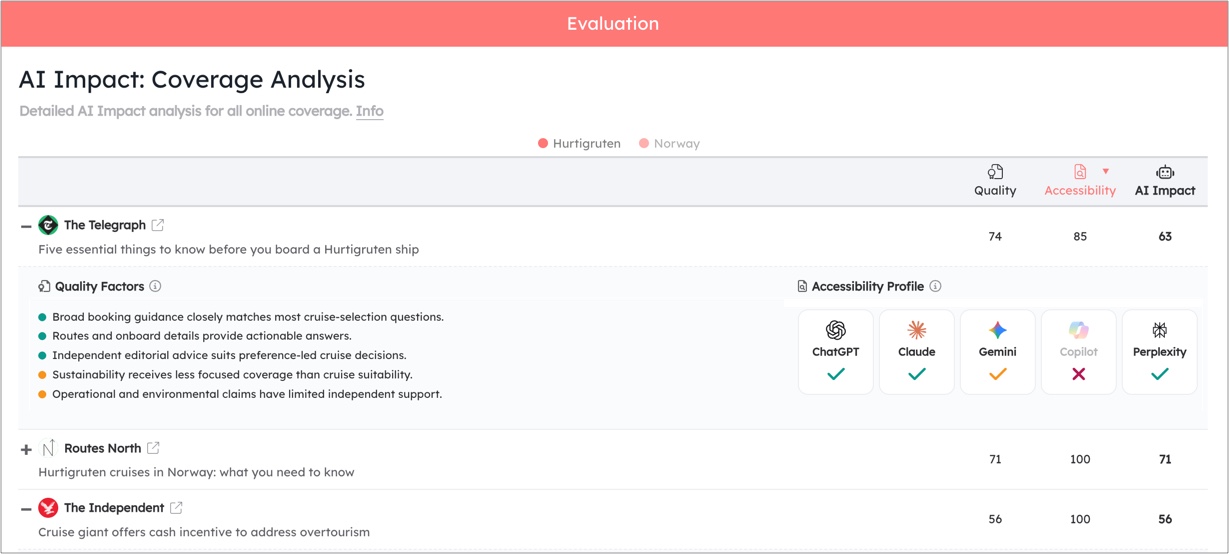Click 'Sustainability receives less focused coverage' factor
Viewport: 1229px width, 554px height.
tap(232, 375)
